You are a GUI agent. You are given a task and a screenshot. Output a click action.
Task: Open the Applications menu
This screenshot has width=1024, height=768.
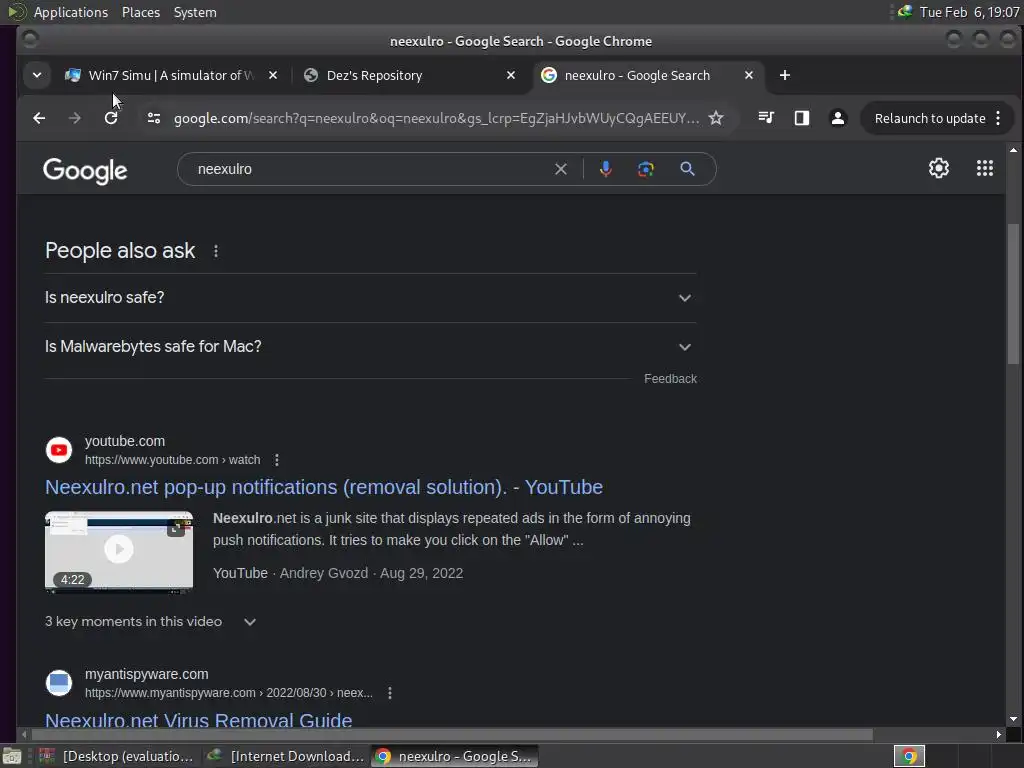(71, 12)
